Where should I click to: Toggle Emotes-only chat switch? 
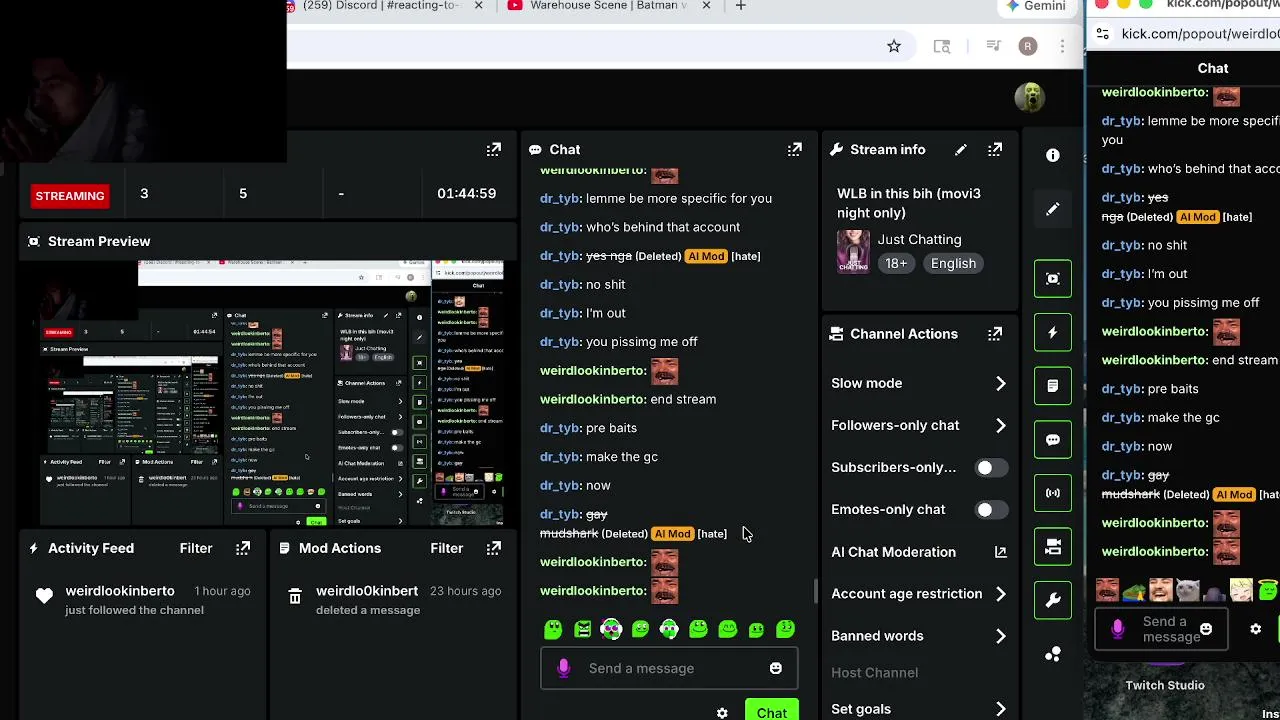(991, 509)
